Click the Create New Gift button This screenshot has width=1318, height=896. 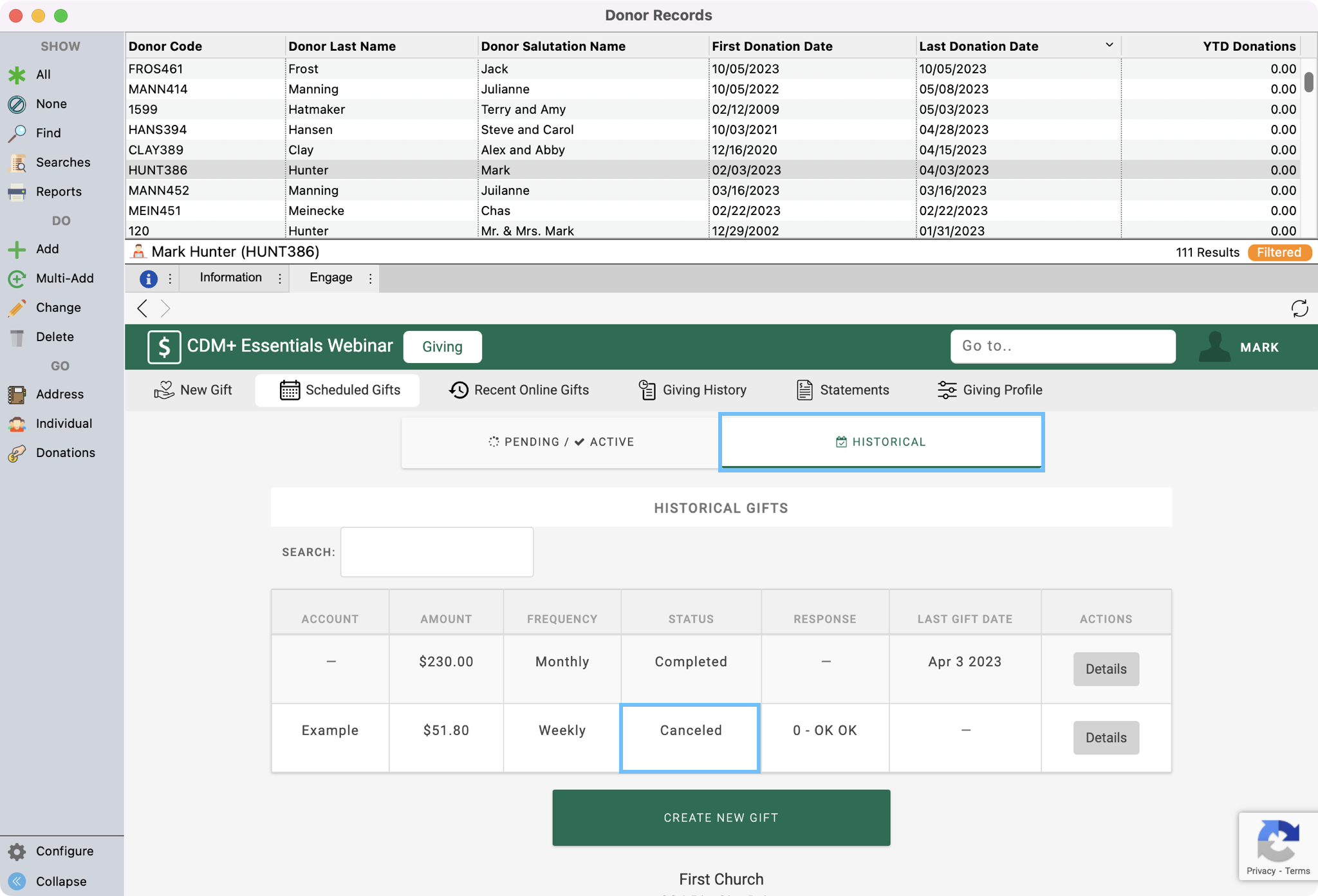[x=721, y=817]
